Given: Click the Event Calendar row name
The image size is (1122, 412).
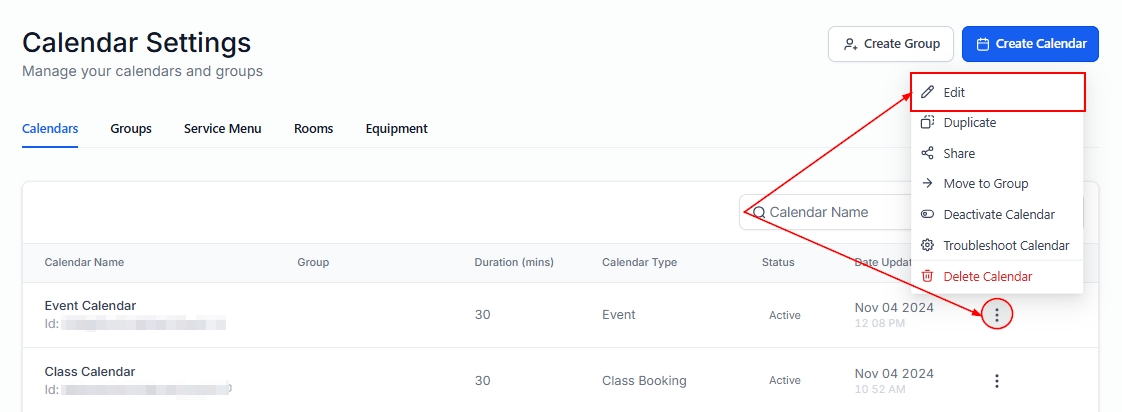Looking at the screenshot, I should coord(90,306).
